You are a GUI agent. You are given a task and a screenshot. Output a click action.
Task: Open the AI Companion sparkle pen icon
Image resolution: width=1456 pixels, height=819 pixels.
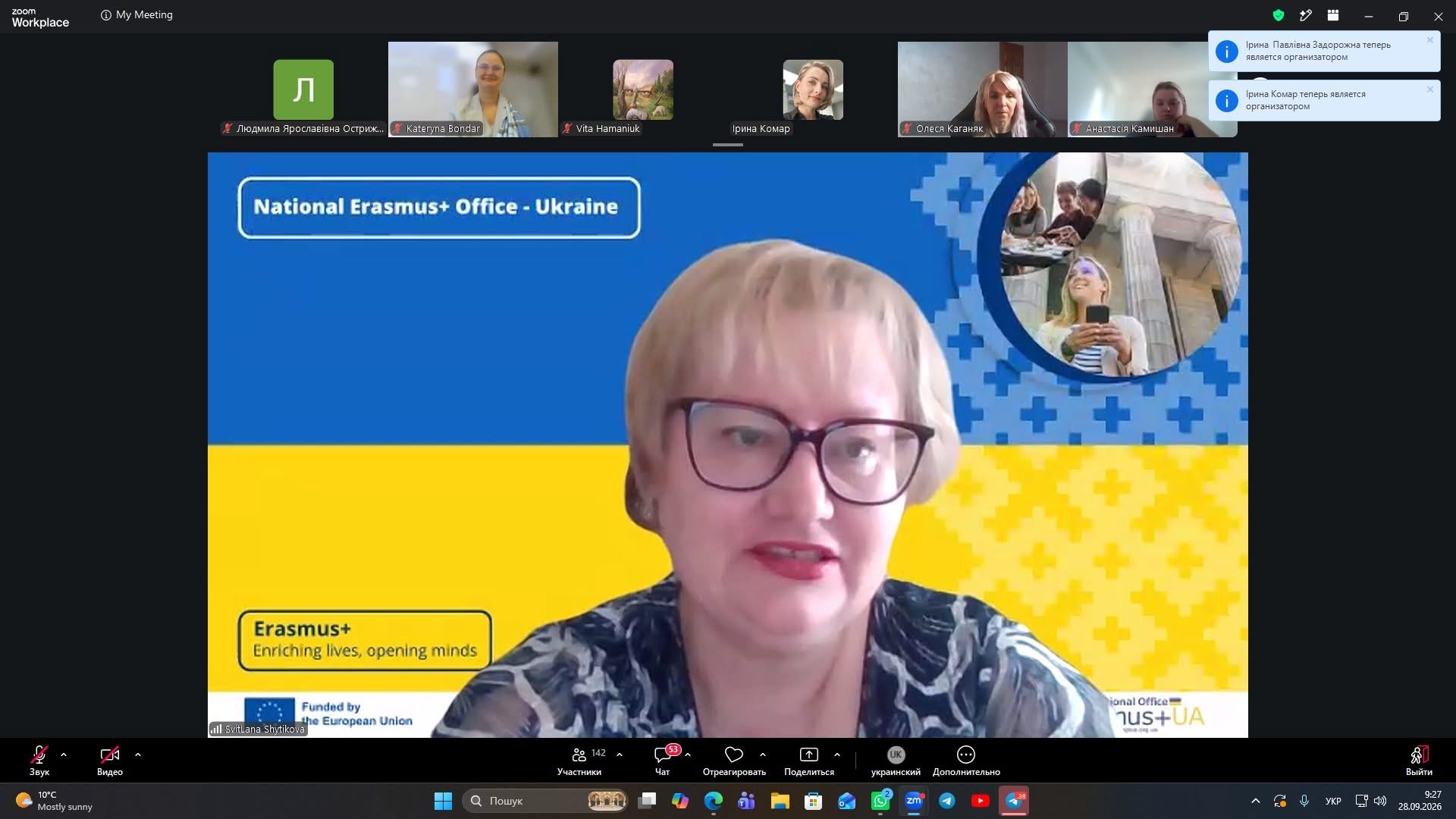[x=1306, y=15]
